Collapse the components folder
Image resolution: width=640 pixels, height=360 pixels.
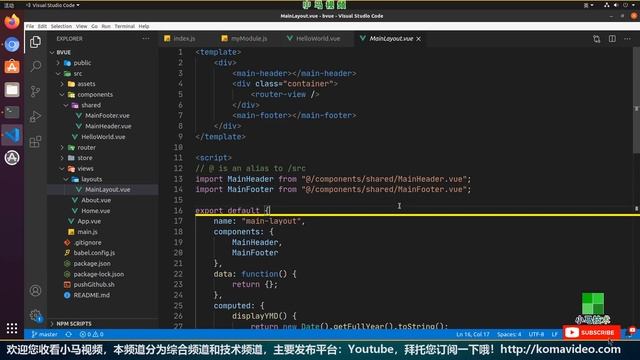pyautogui.click(x=62, y=95)
